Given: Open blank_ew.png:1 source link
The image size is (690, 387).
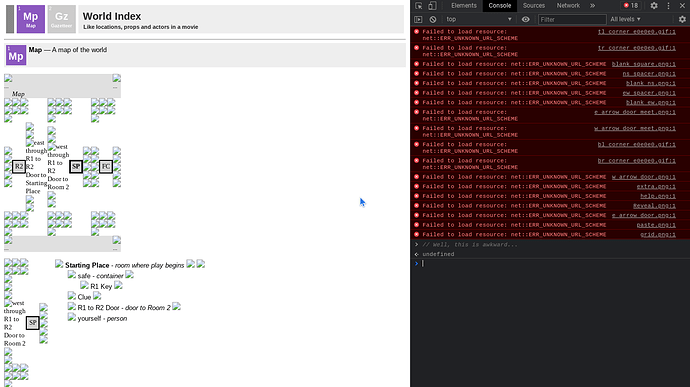Looking at the screenshot, I should [650, 103].
